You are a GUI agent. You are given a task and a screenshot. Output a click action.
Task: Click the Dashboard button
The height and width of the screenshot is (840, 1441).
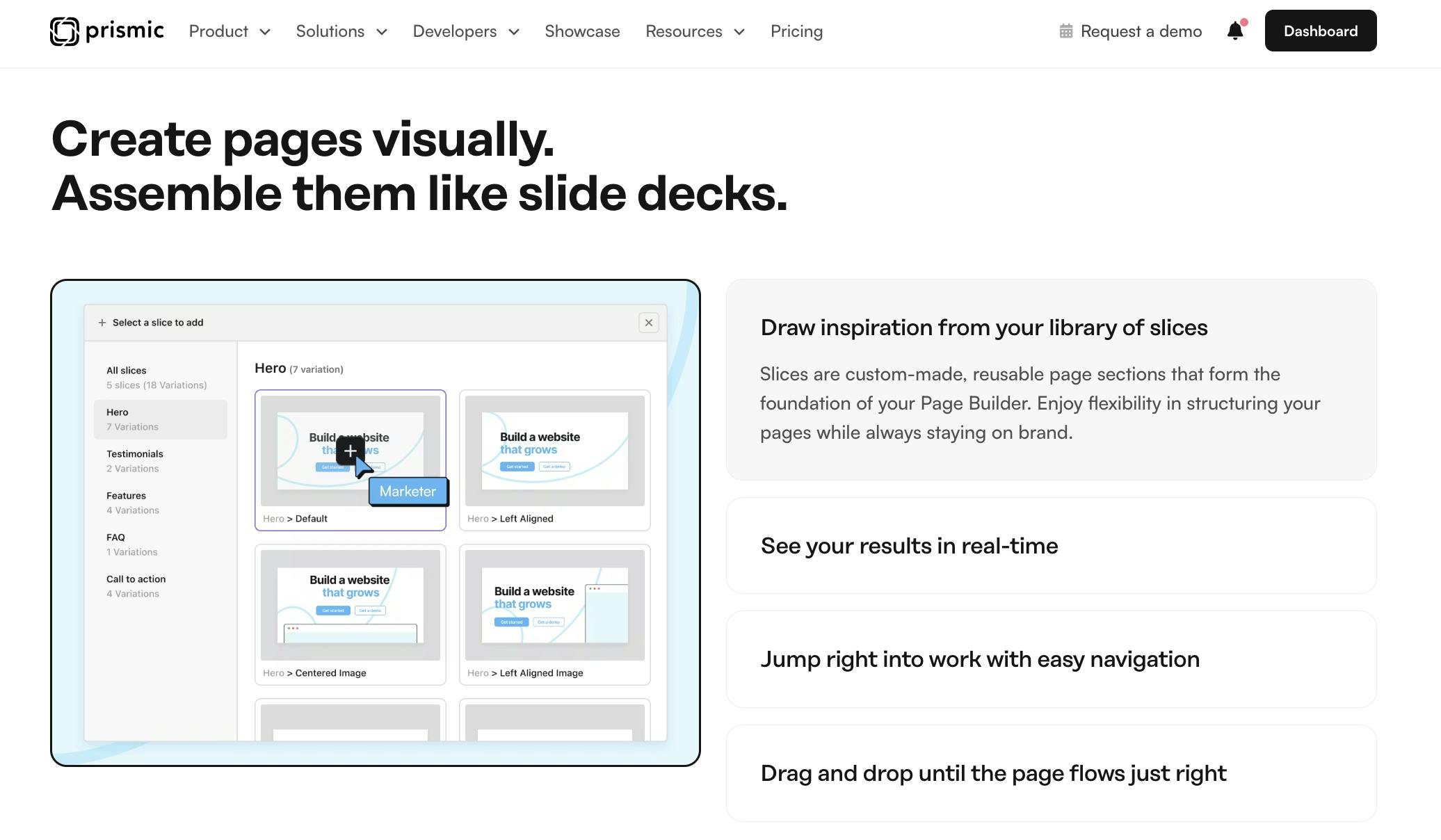pos(1320,31)
